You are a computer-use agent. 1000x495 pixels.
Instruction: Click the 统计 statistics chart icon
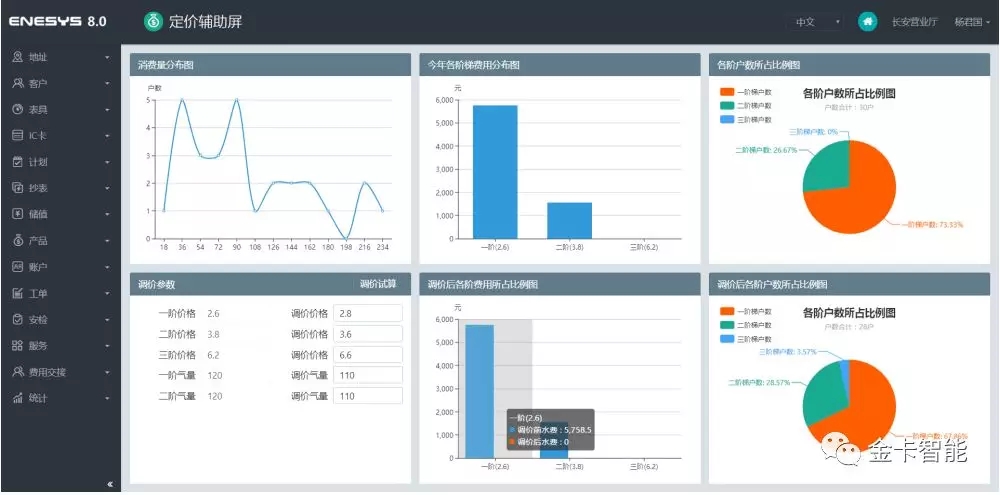click(x=18, y=398)
